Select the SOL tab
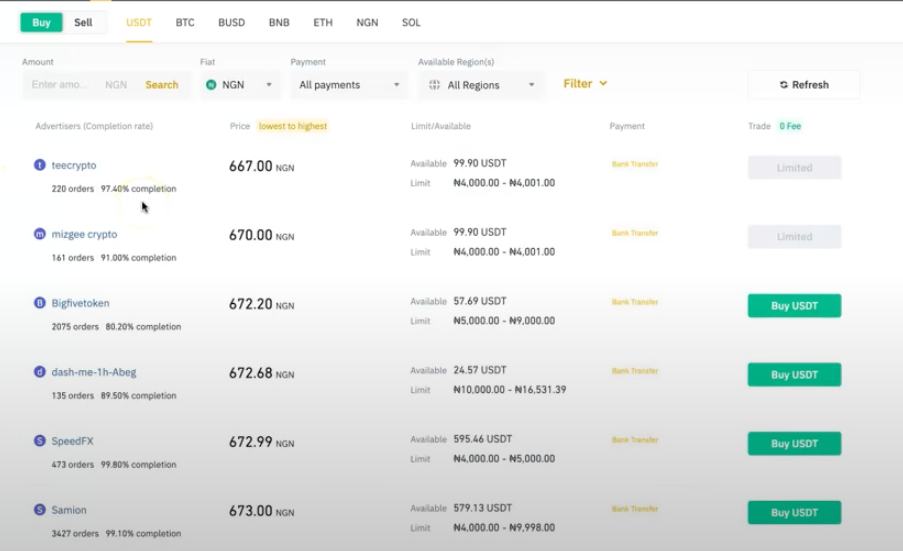 tap(411, 22)
